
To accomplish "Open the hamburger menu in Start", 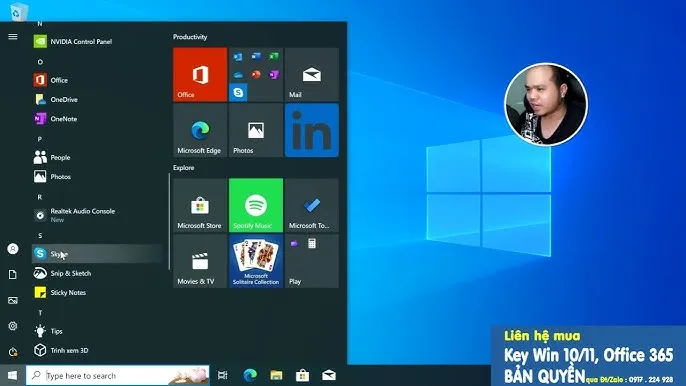I will click(13, 37).
